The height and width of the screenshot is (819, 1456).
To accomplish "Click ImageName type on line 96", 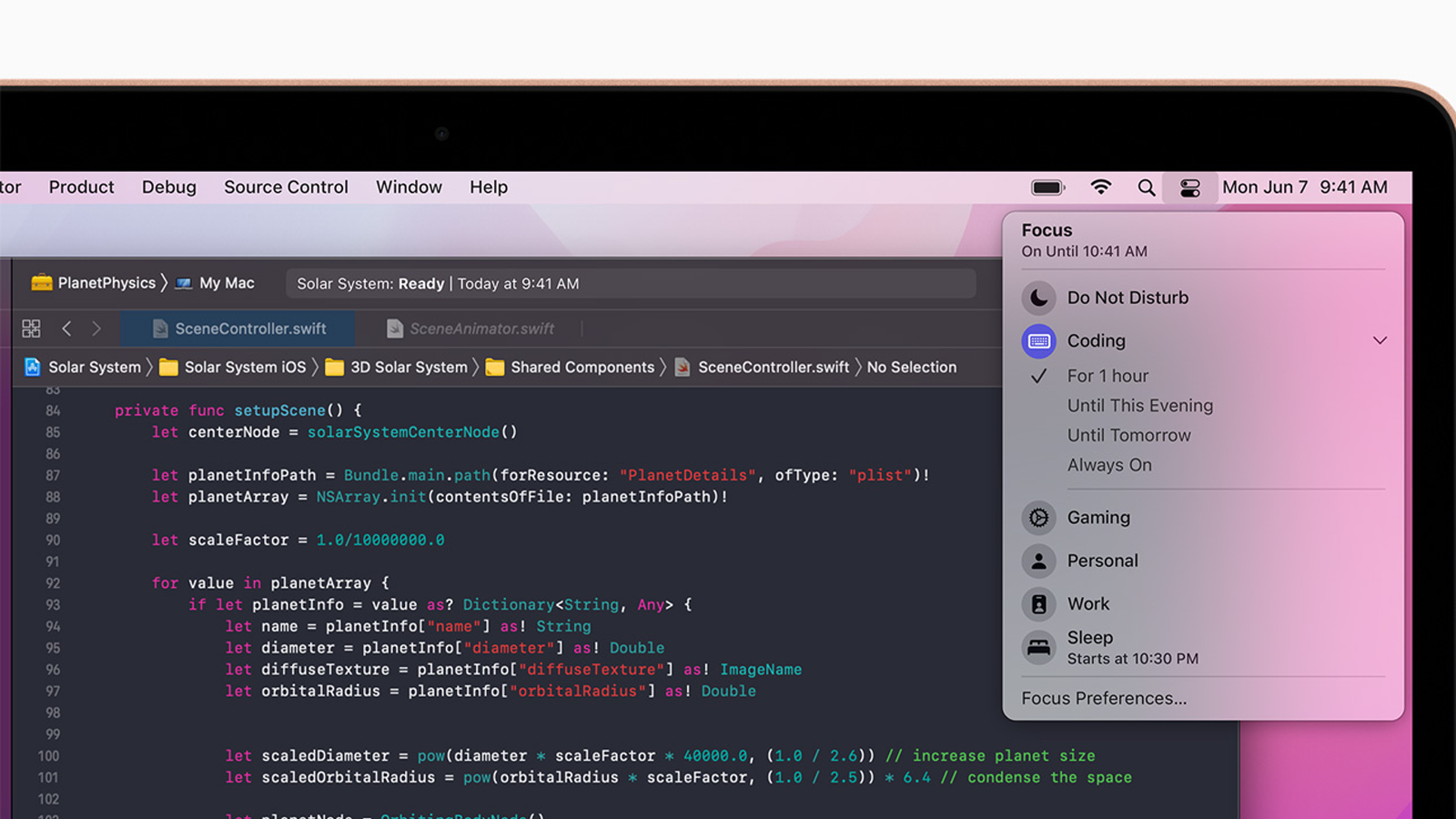I will coord(761,670).
